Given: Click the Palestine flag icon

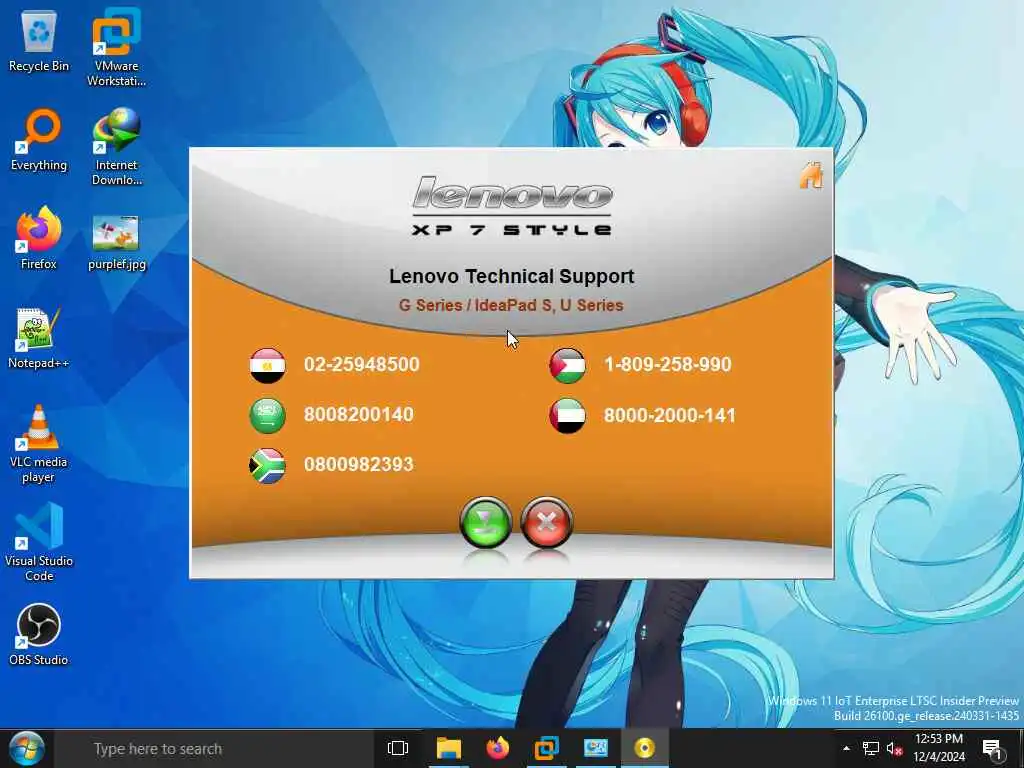Looking at the screenshot, I should pyautogui.click(x=568, y=365).
